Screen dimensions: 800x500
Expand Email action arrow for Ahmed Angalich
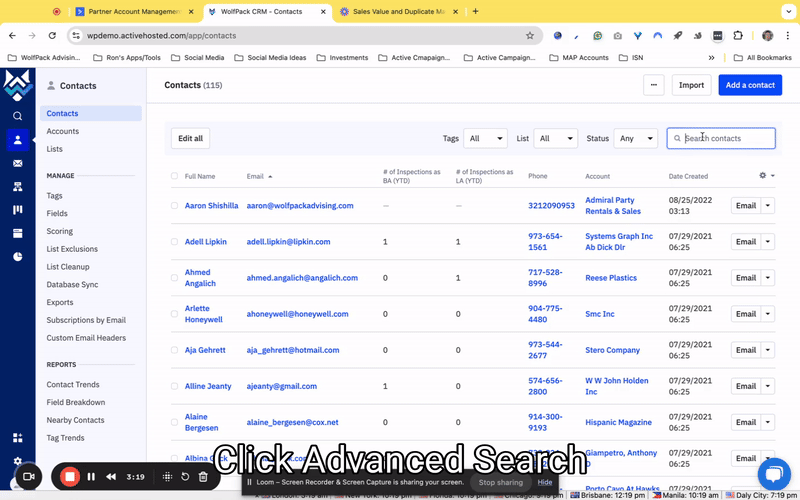pyautogui.click(x=768, y=278)
